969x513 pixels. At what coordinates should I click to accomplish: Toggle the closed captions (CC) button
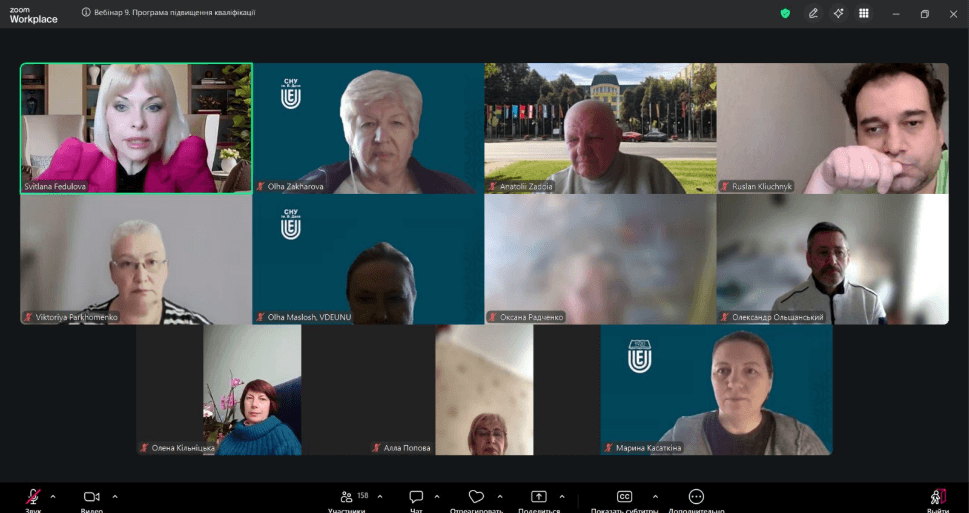click(x=625, y=497)
